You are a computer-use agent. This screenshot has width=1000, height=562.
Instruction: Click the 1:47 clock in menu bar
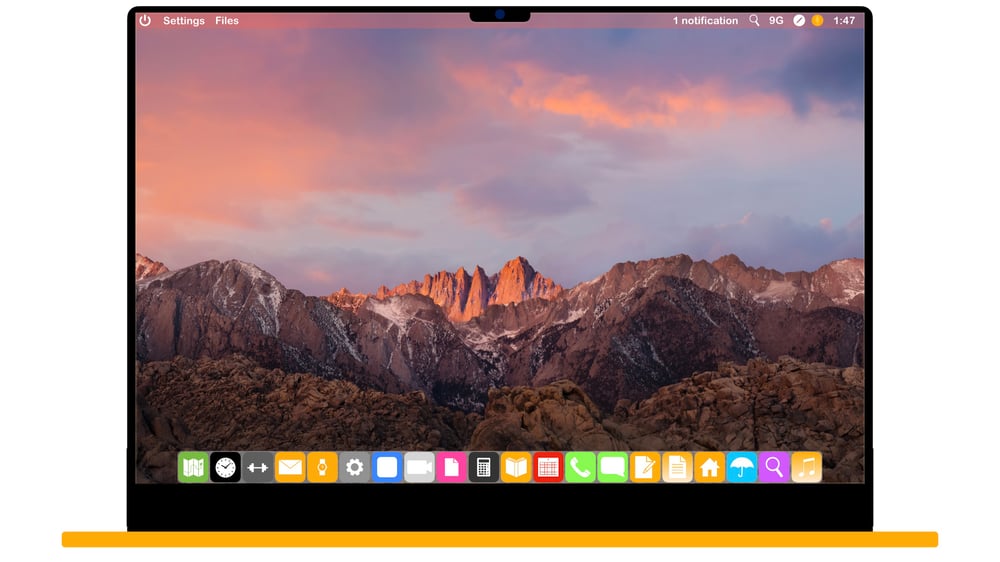[x=844, y=20]
